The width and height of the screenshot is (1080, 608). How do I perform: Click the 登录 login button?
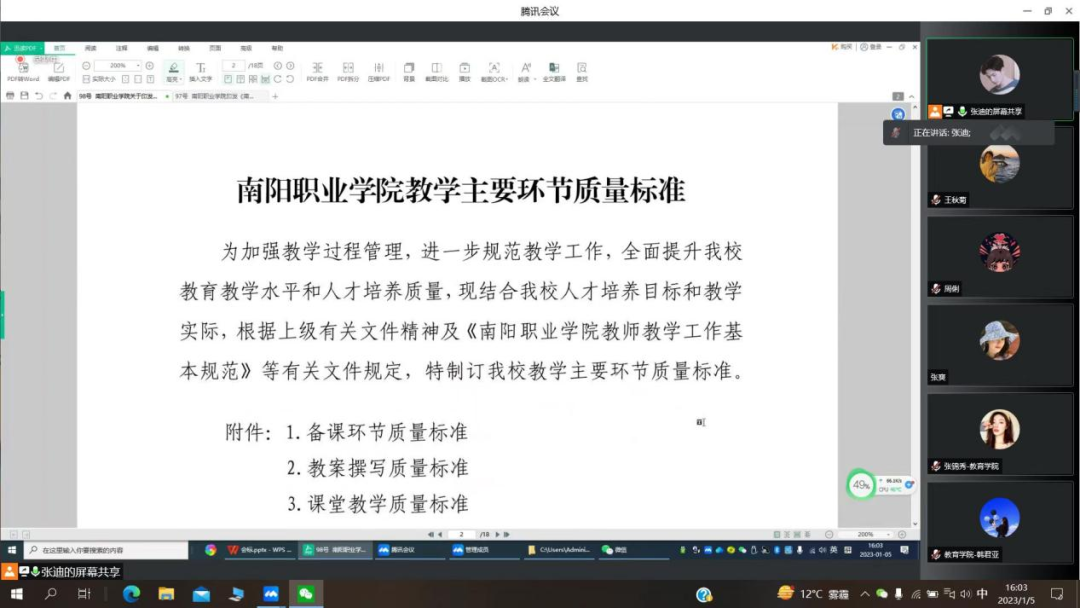click(873, 47)
